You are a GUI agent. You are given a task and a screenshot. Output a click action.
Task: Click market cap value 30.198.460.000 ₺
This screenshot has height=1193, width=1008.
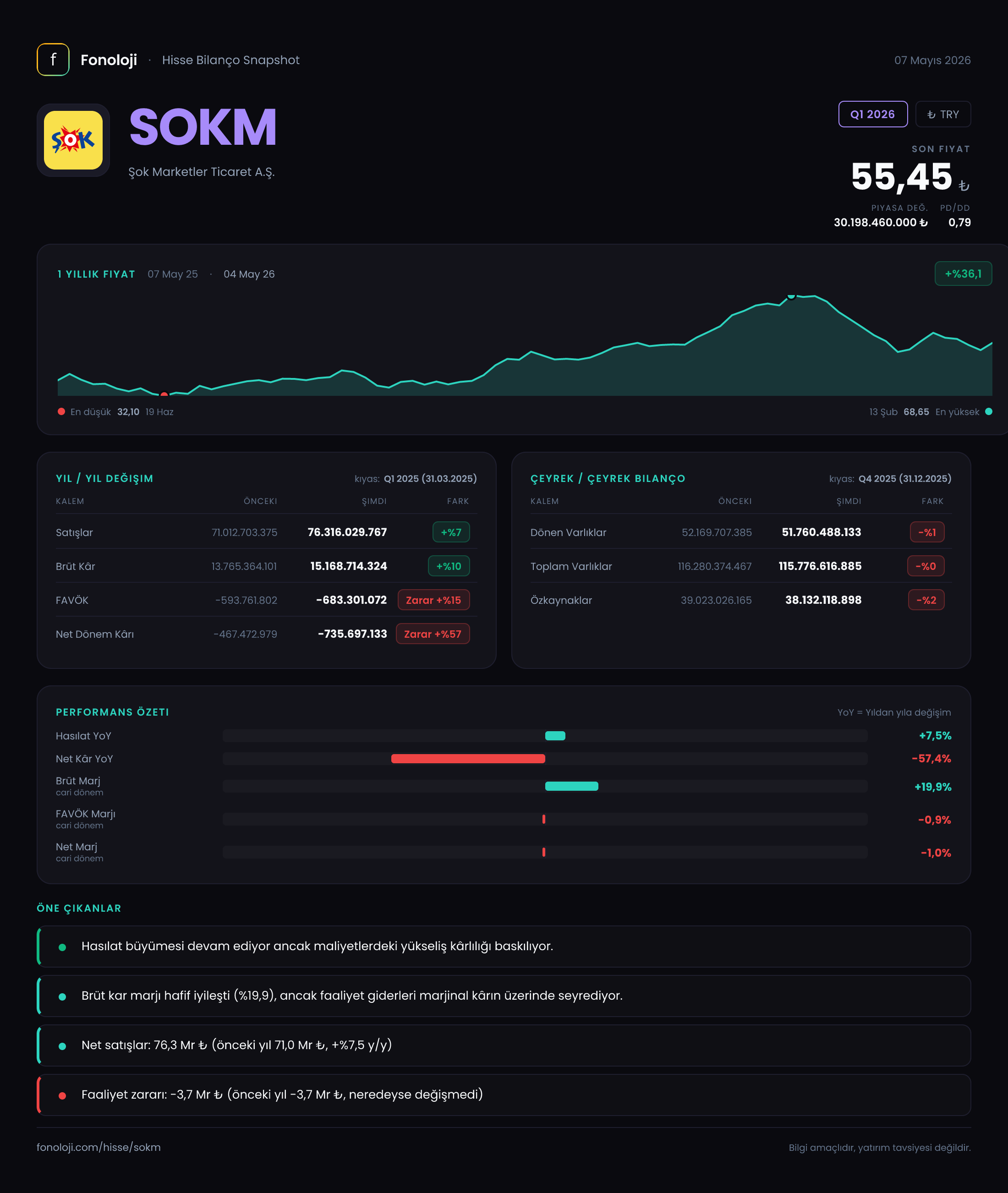coord(881,222)
